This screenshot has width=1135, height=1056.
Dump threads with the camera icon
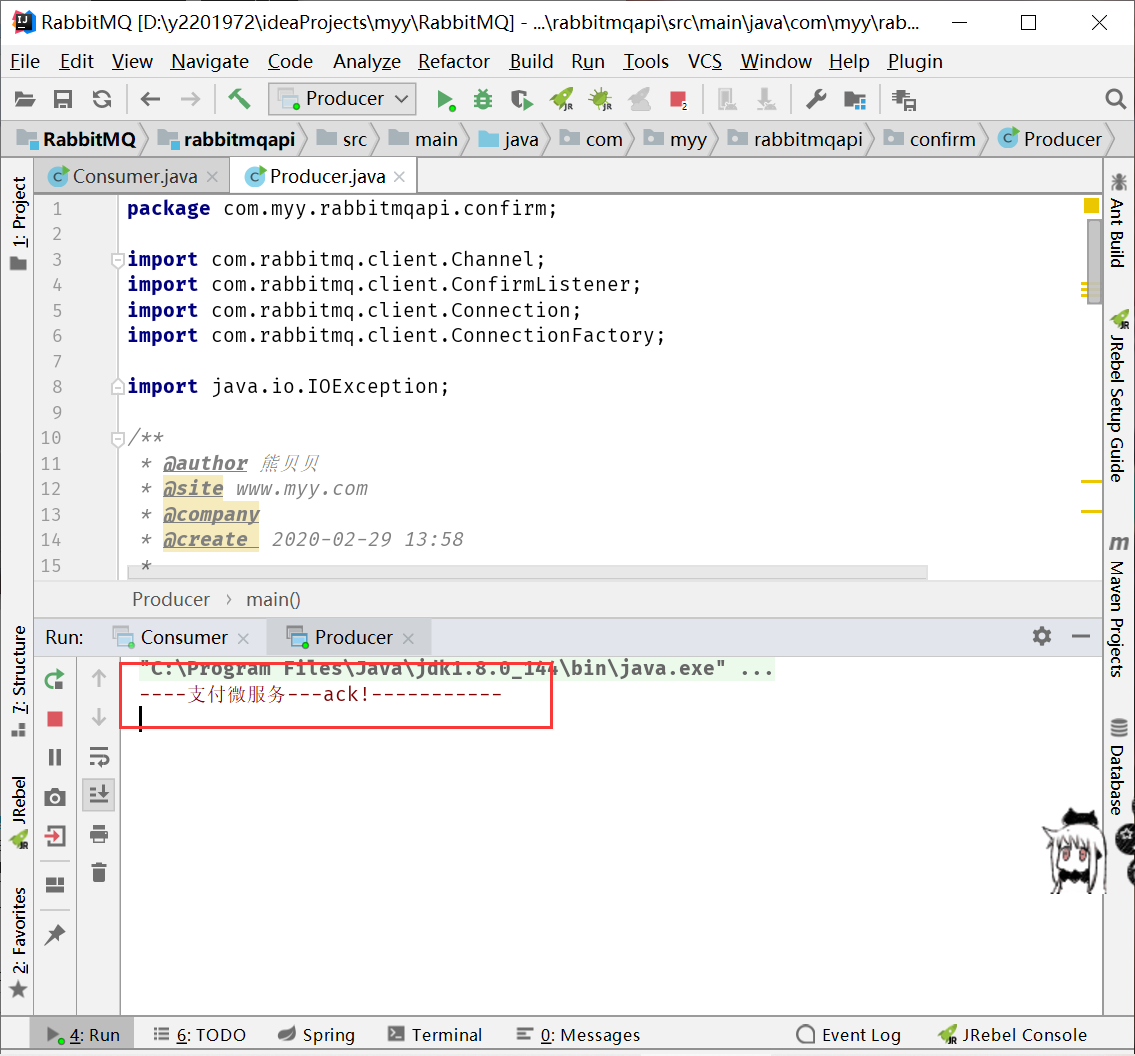(x=55, y=797)
